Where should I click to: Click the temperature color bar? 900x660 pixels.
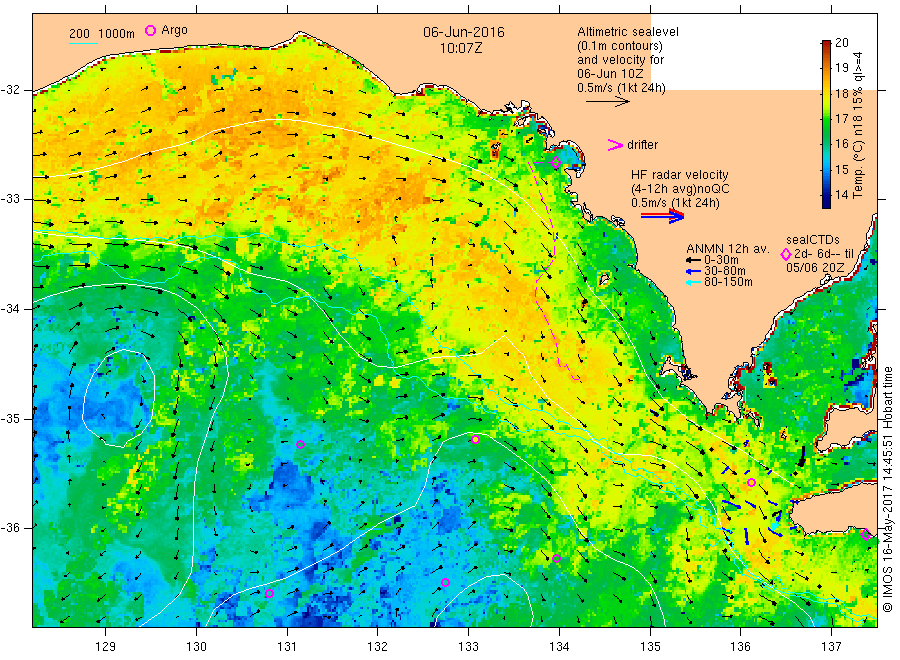click(826, 124)
